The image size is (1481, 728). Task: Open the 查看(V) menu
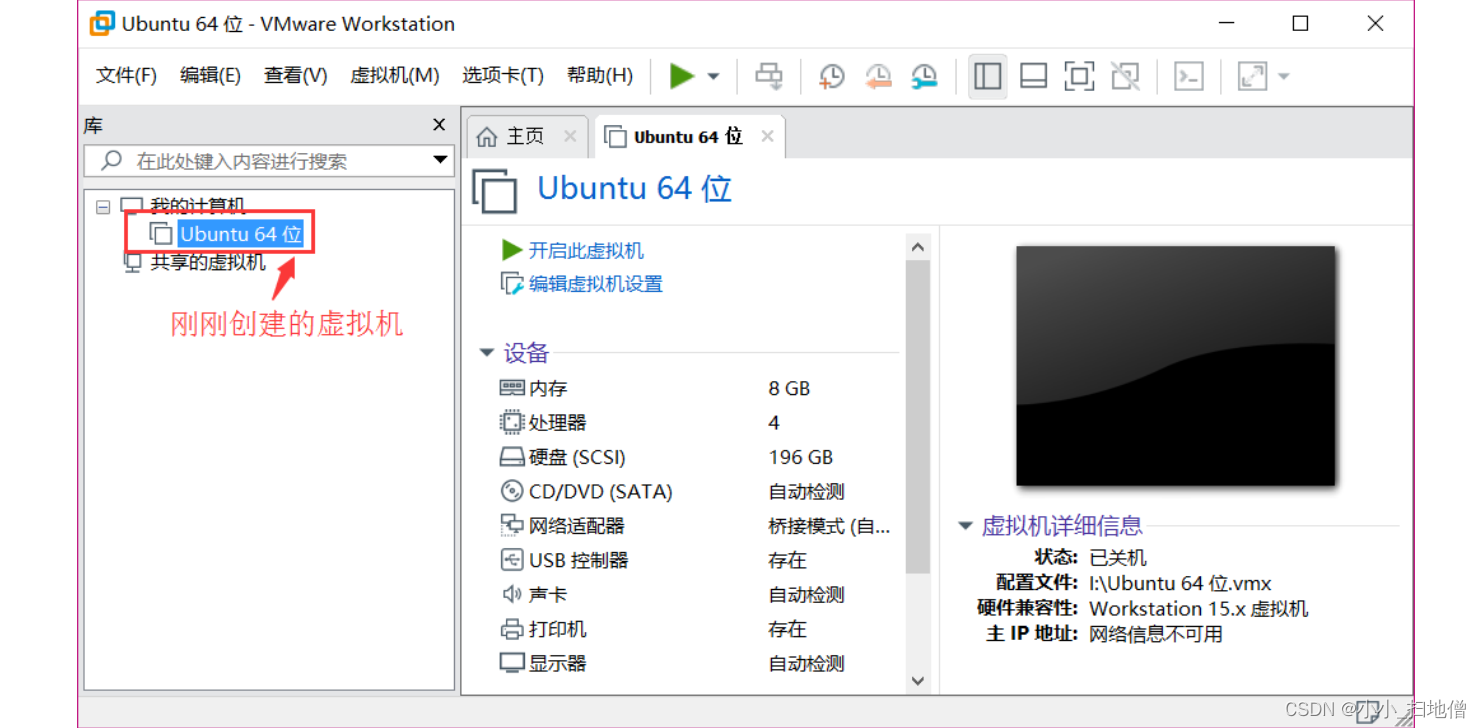(x=295, y=75)
